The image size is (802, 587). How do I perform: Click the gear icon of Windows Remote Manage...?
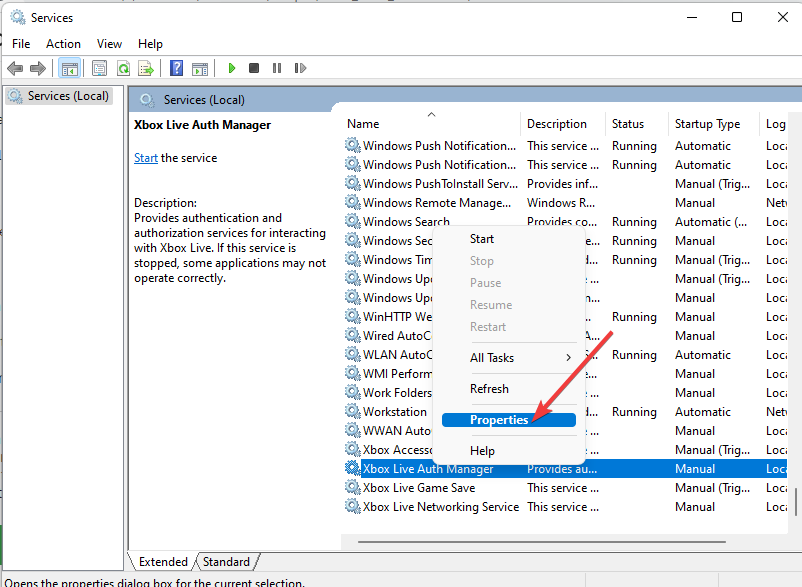click(x=352, y=202)
